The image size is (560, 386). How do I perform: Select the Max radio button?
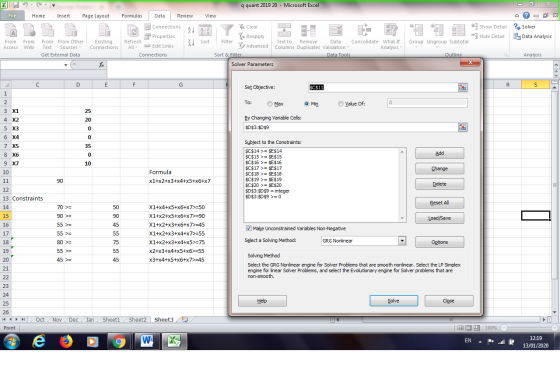pos(270,104)
